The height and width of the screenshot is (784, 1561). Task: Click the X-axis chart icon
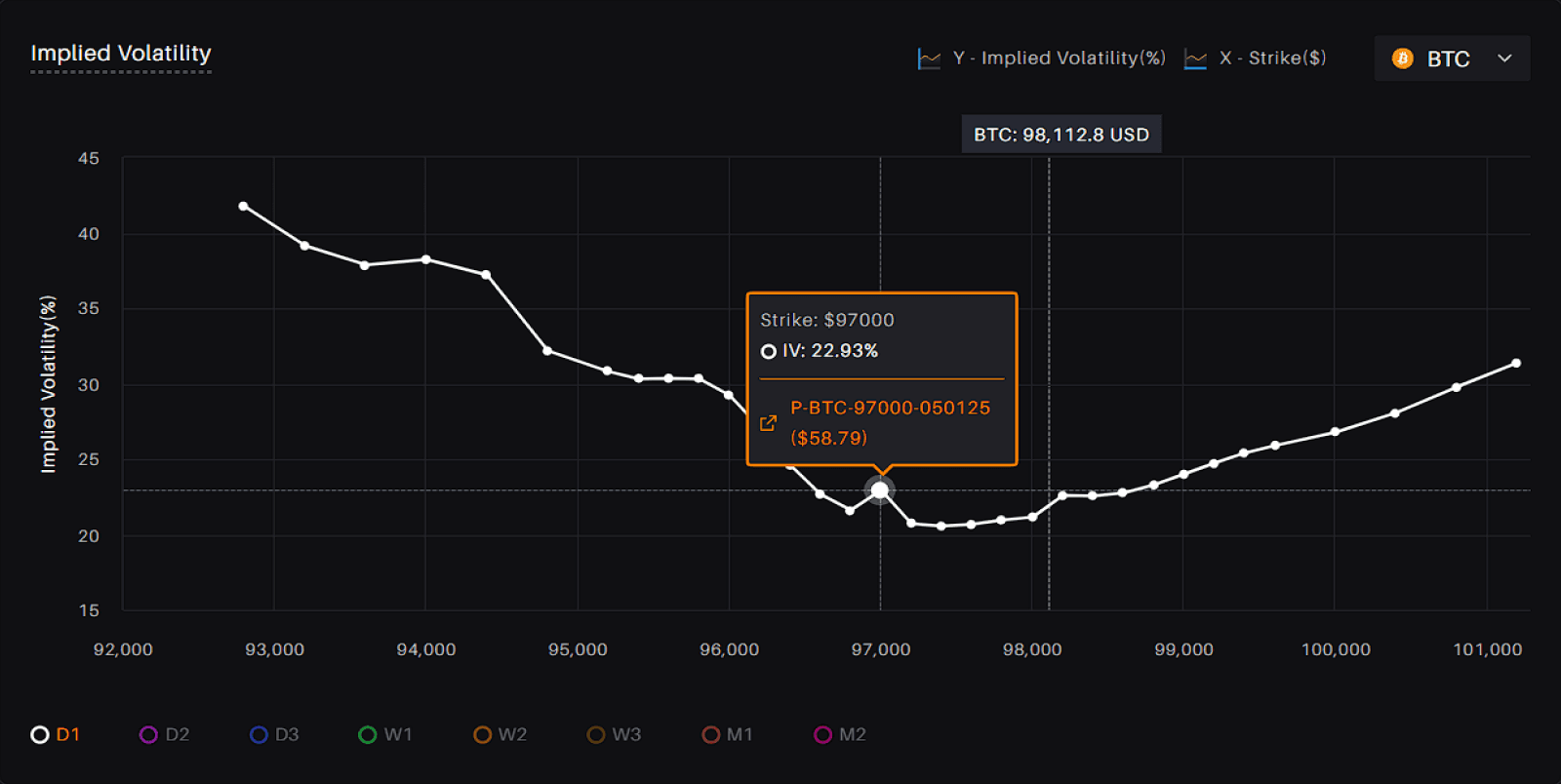click(1195, 59)
